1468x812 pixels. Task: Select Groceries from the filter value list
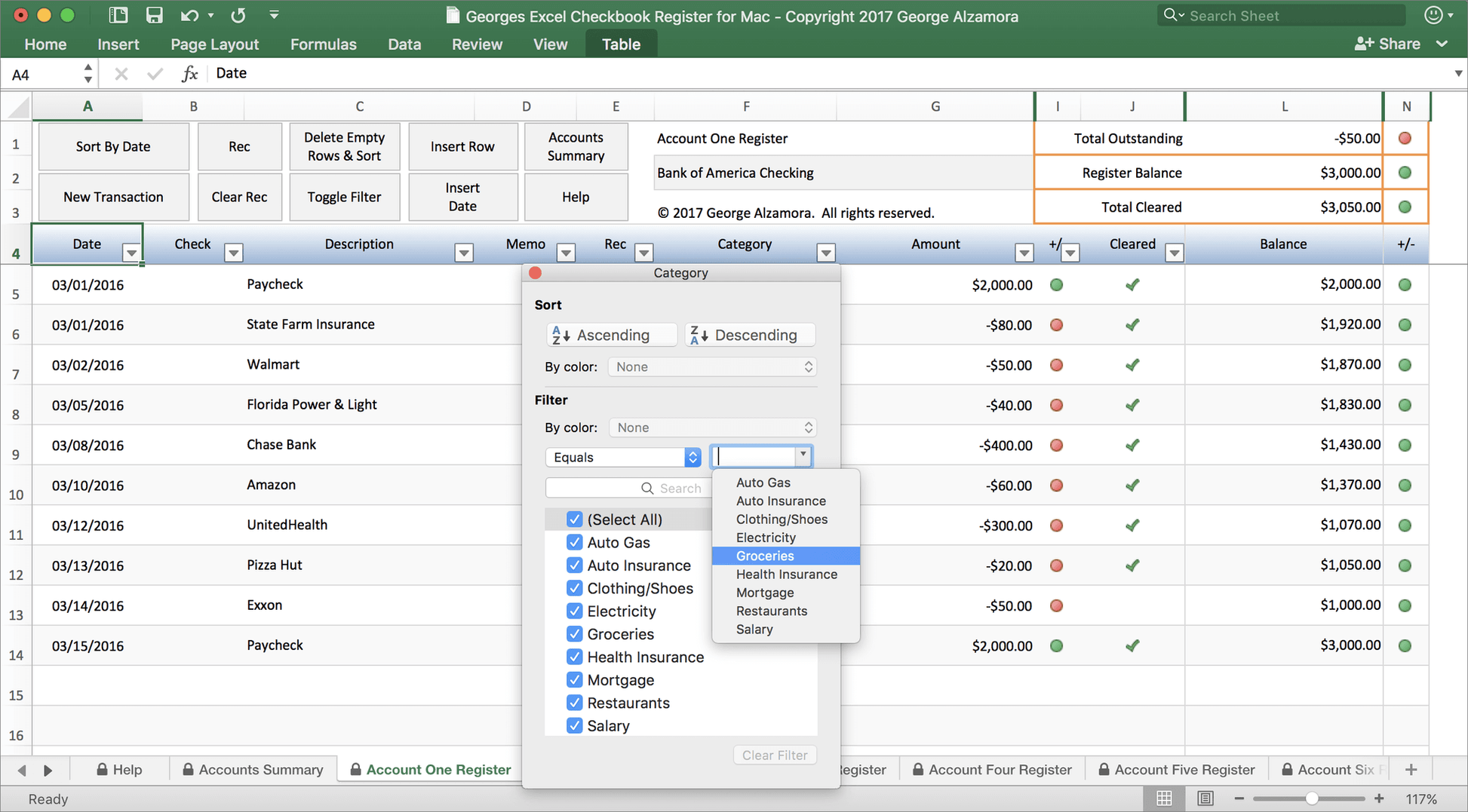pos(764,556)
